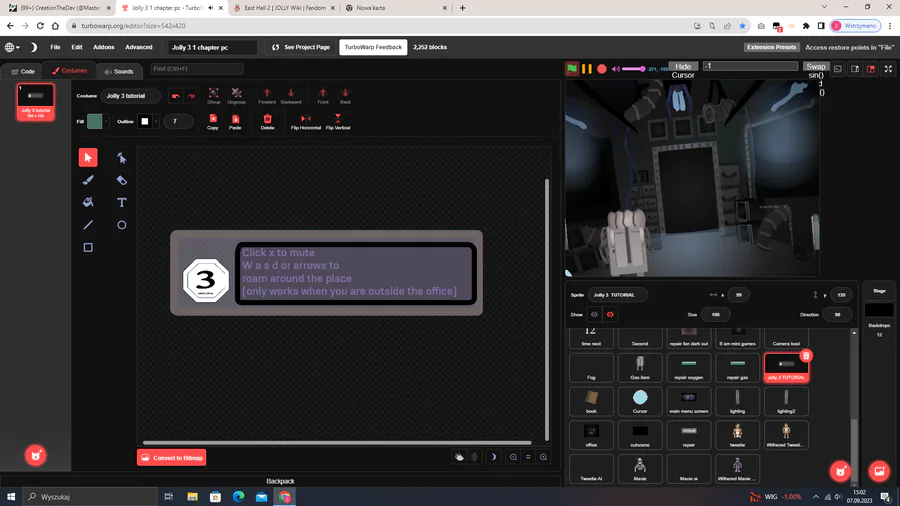
Task: Delete the selected shape
Action: click(x=267, y=122)
